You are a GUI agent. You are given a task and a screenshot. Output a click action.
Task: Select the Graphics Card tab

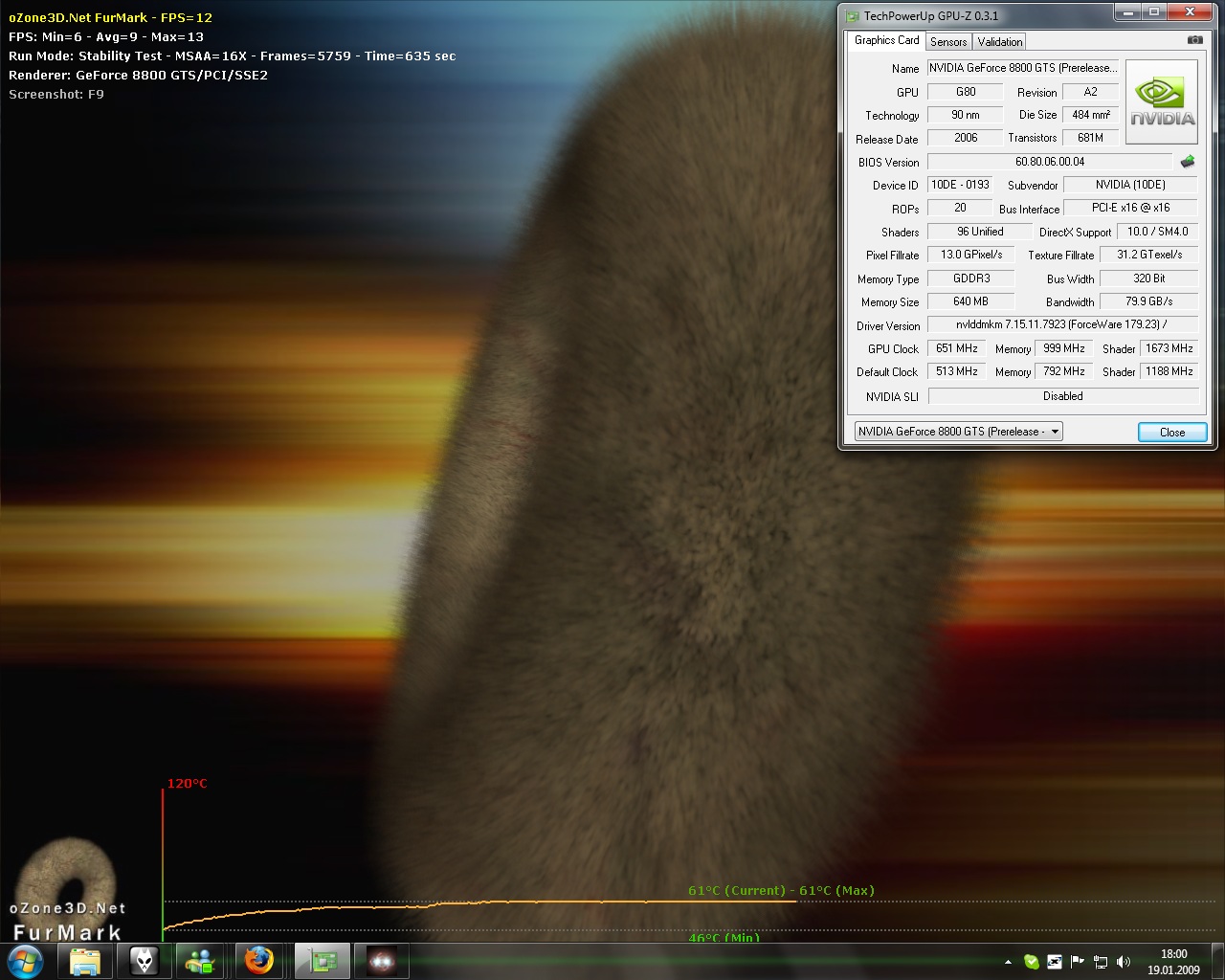click(886, 40)
